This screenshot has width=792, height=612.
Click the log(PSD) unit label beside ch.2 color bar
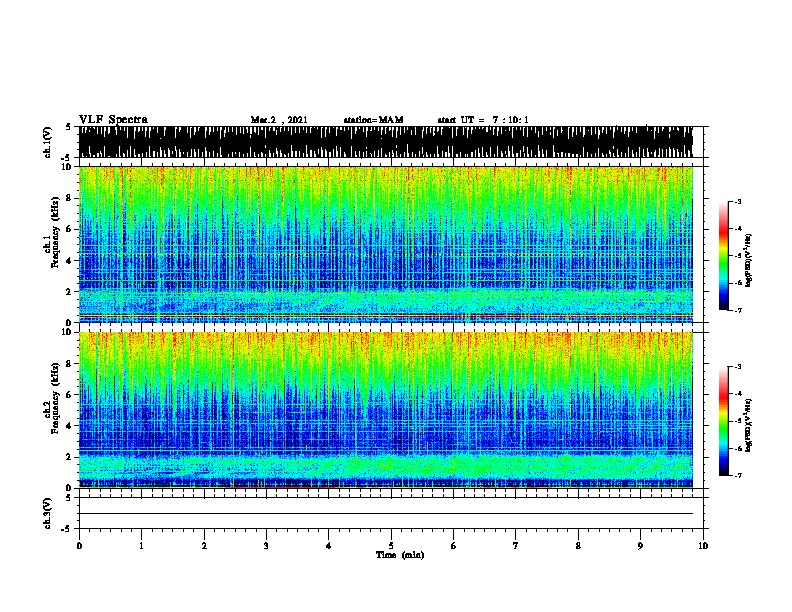click(x=749, y=425)
